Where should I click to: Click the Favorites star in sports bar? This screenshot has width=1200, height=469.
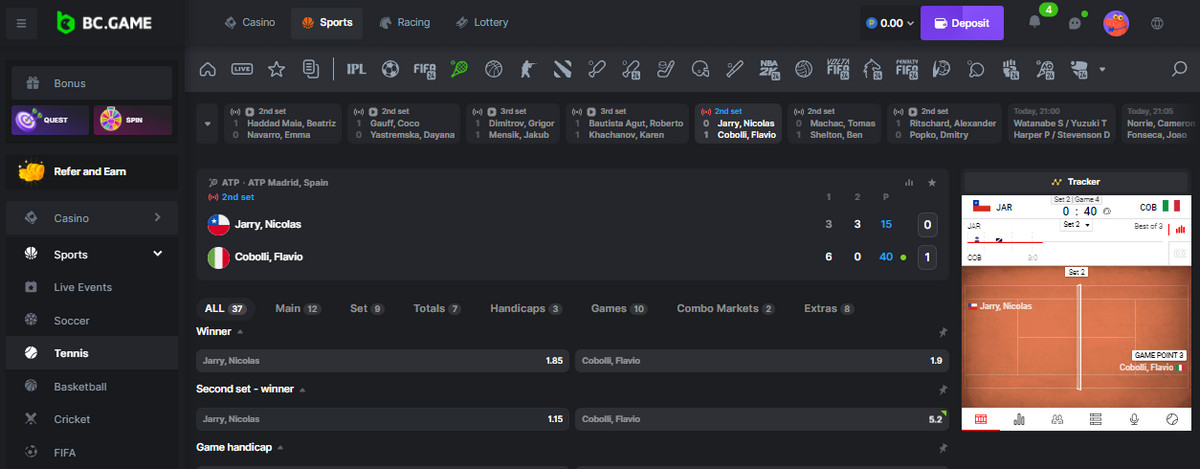[276, 69]
